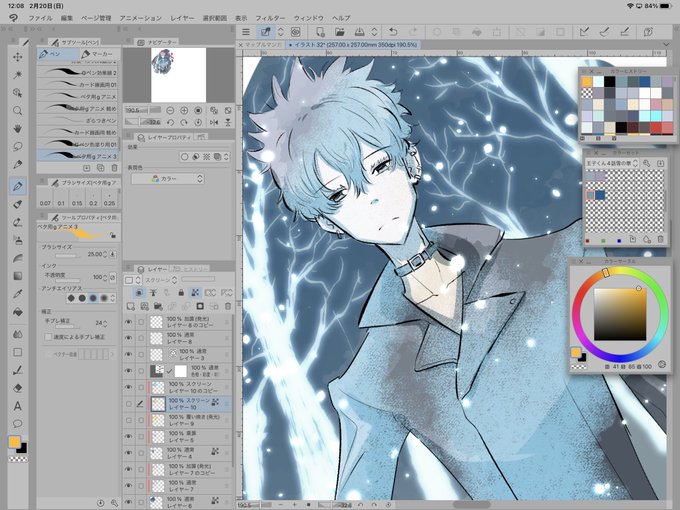
Task: Select the Eyedropper tool
Action: [18, 294]
